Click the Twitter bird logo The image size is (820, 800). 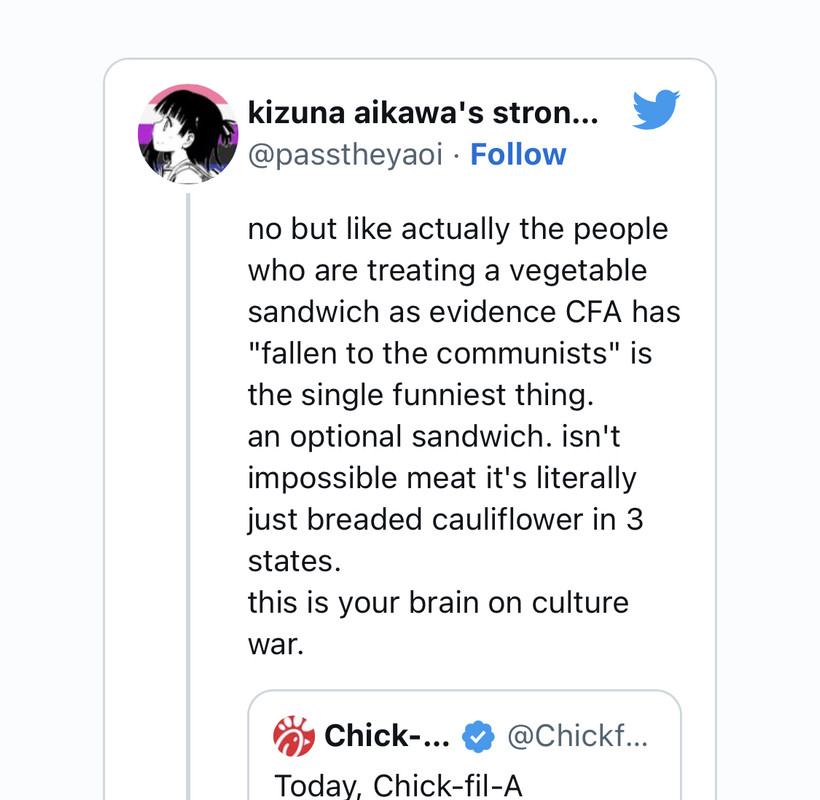(656, 109)
